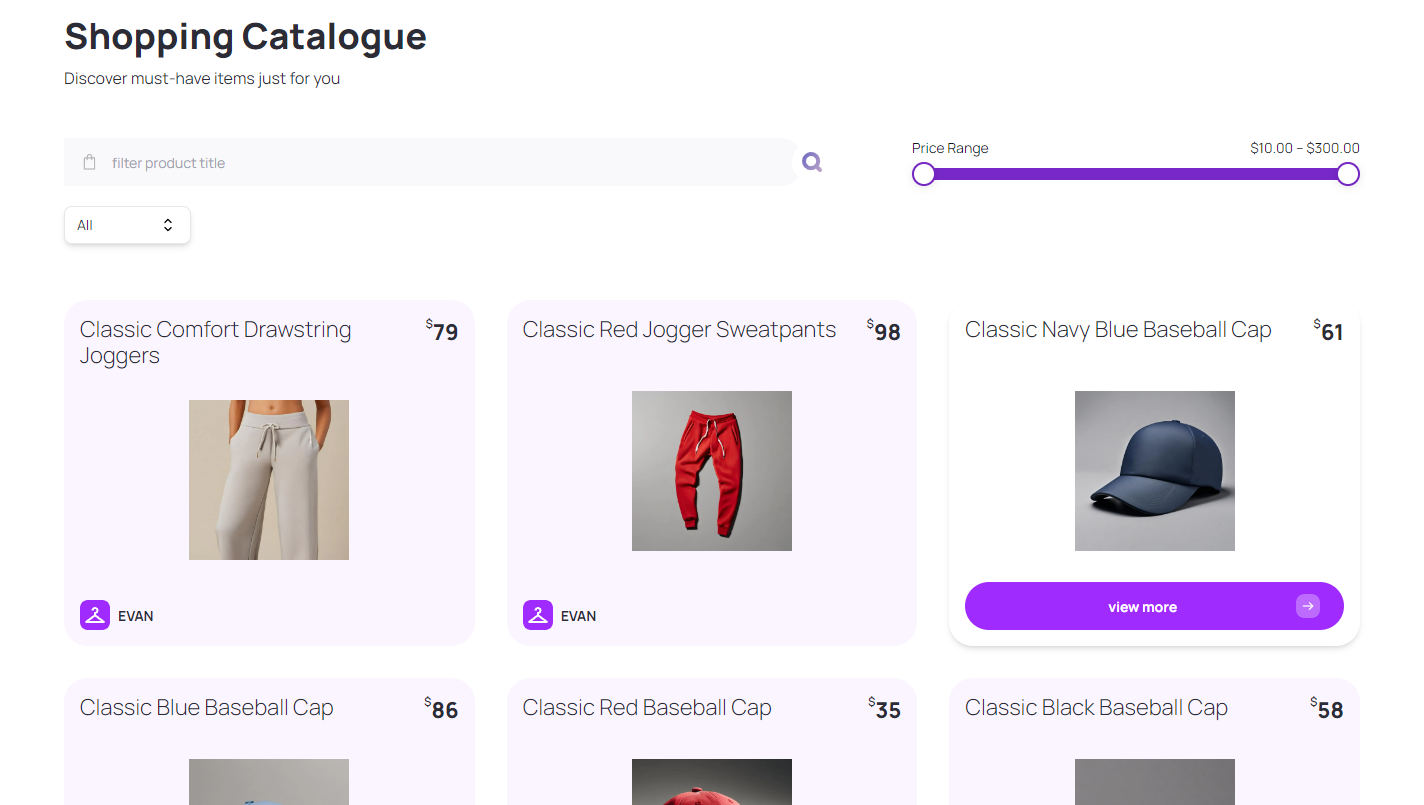Screen dimensions: 1424x805
Task: Open Classic Blue Baseball Cap product card
Action: [x=206, y=708]
